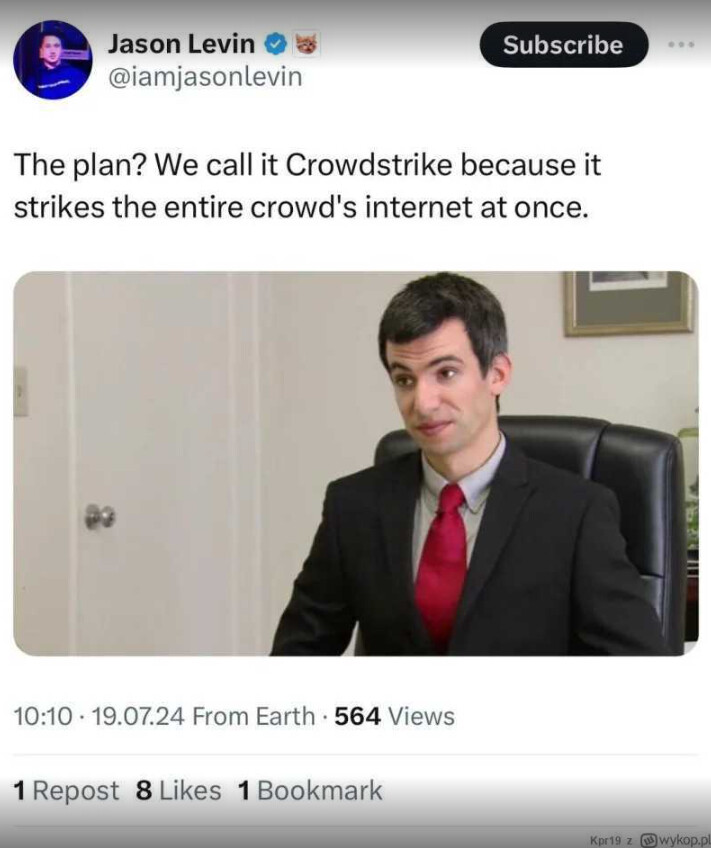Click the Subscribe button
This screenshot has height=848, width=711.
pyautogui.click(x=563, y=45)
